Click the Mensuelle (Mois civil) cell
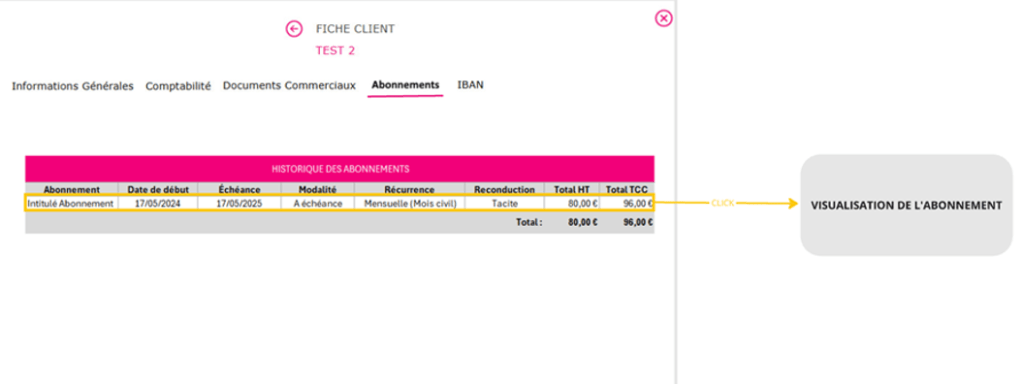This screenshot has height=384, width=1024. point(409,203)
